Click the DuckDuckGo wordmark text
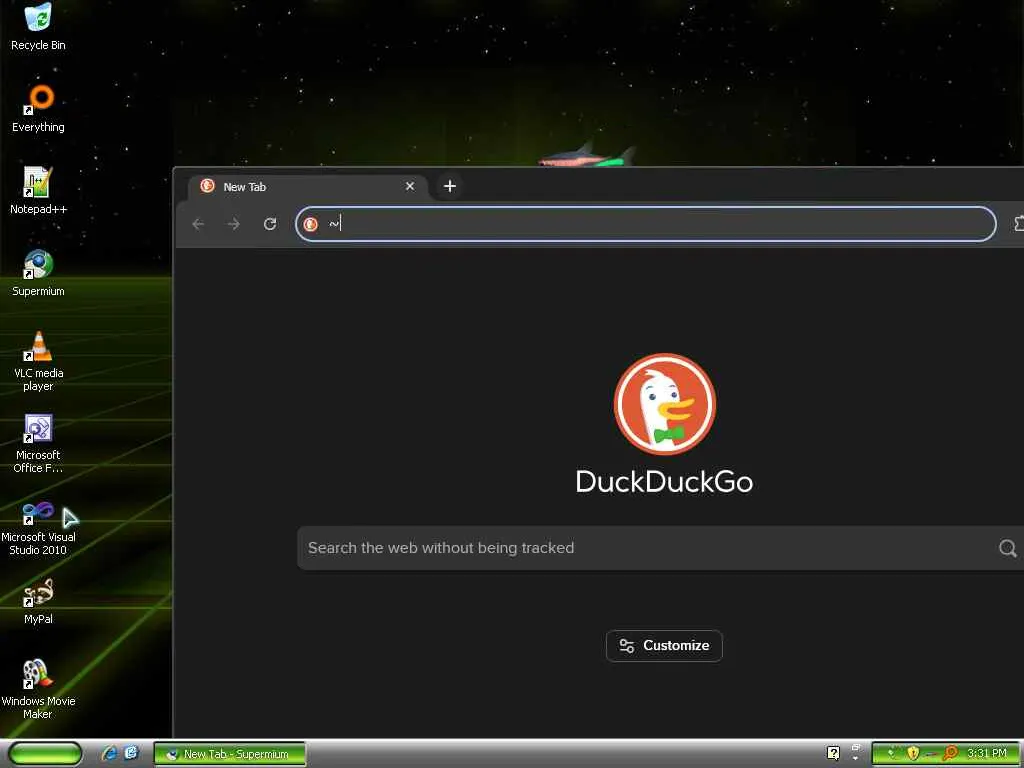The height and width of the screenshot is (768, 1024). pos(664,482)
